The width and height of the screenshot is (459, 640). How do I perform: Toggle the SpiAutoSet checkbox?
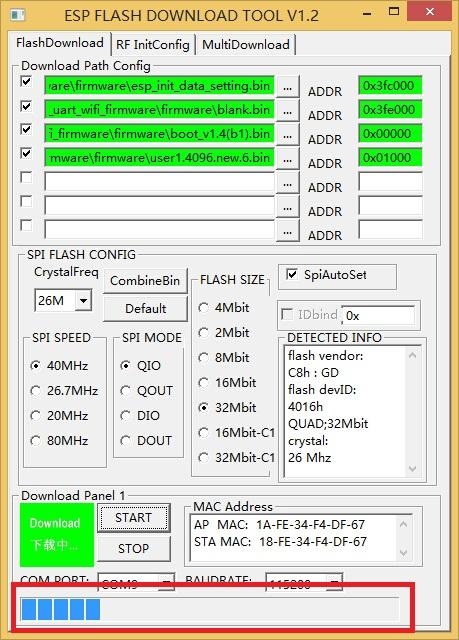292,274
